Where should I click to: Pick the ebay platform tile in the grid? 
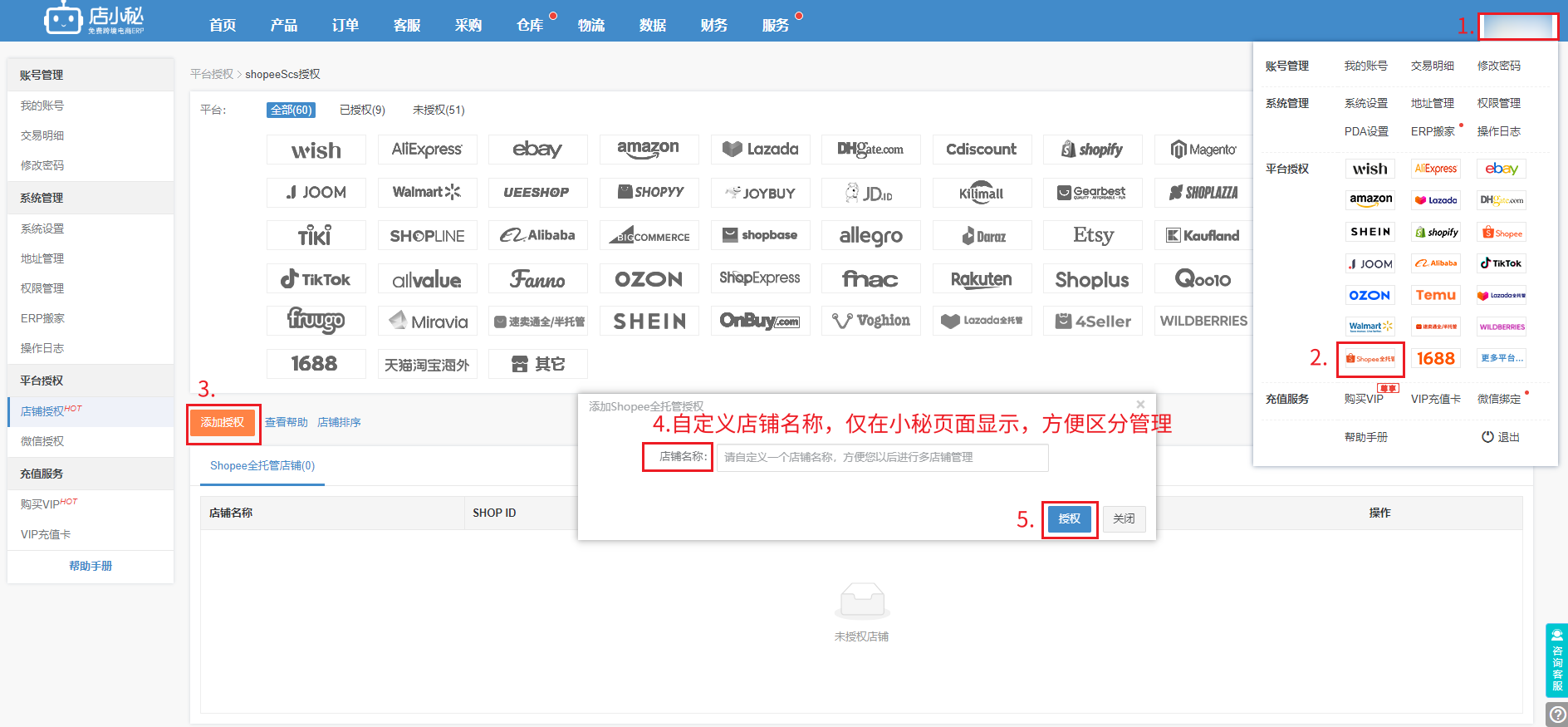[538, 150]
